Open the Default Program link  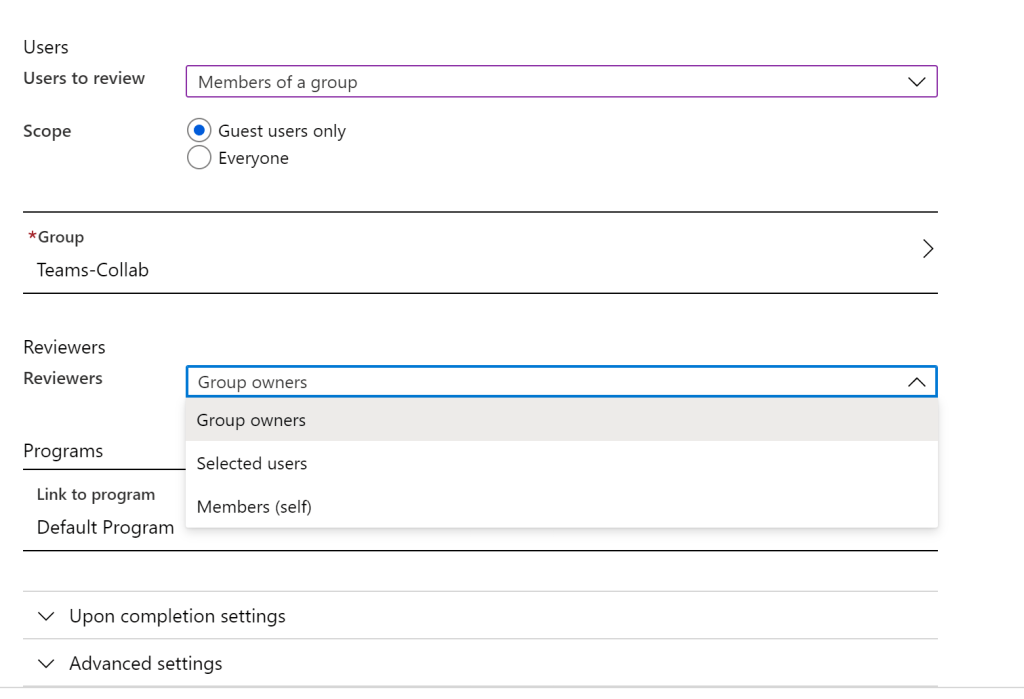pos(105,527)
